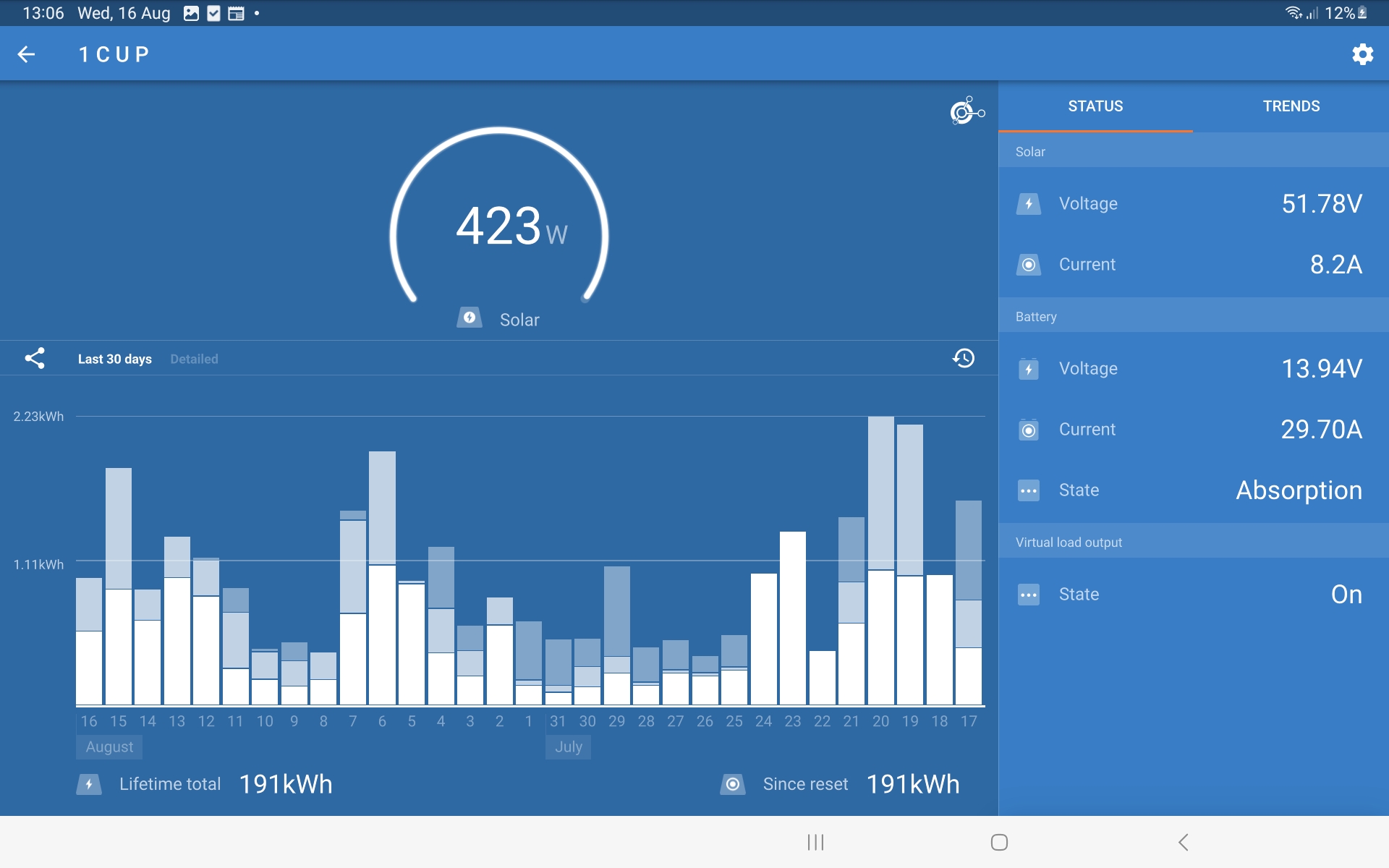Tap Since reset counter icon
Image resolution: width=1389 pixels, height=868 pixels.
coord(732,784)
